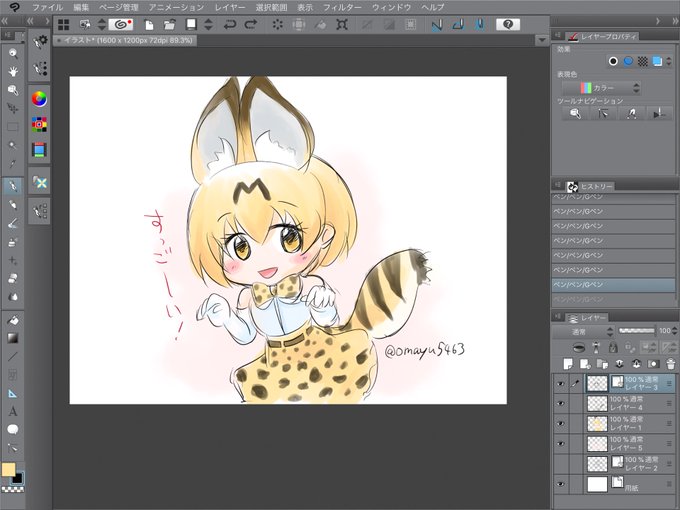Toggle Clip to layer below

[x=579, y=347]
